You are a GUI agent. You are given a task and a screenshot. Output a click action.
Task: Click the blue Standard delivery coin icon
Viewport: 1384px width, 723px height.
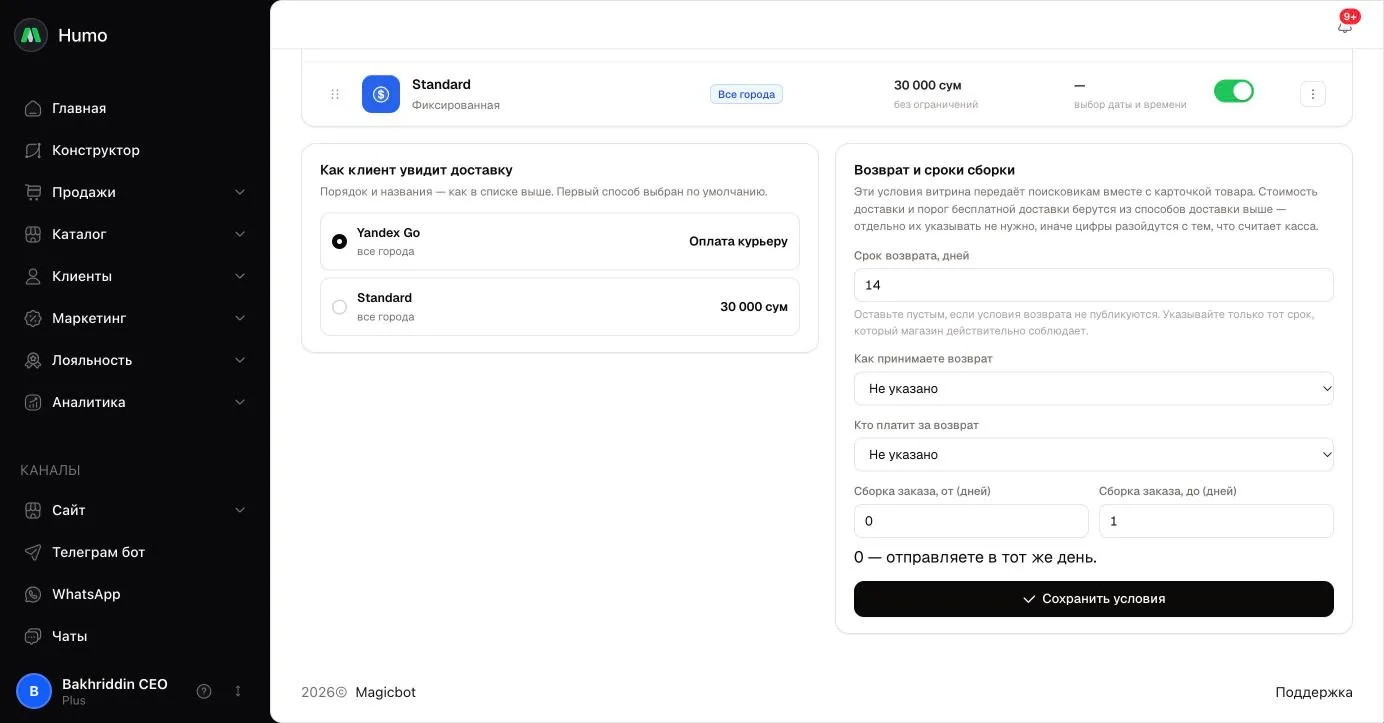click(x=381, y=94)
